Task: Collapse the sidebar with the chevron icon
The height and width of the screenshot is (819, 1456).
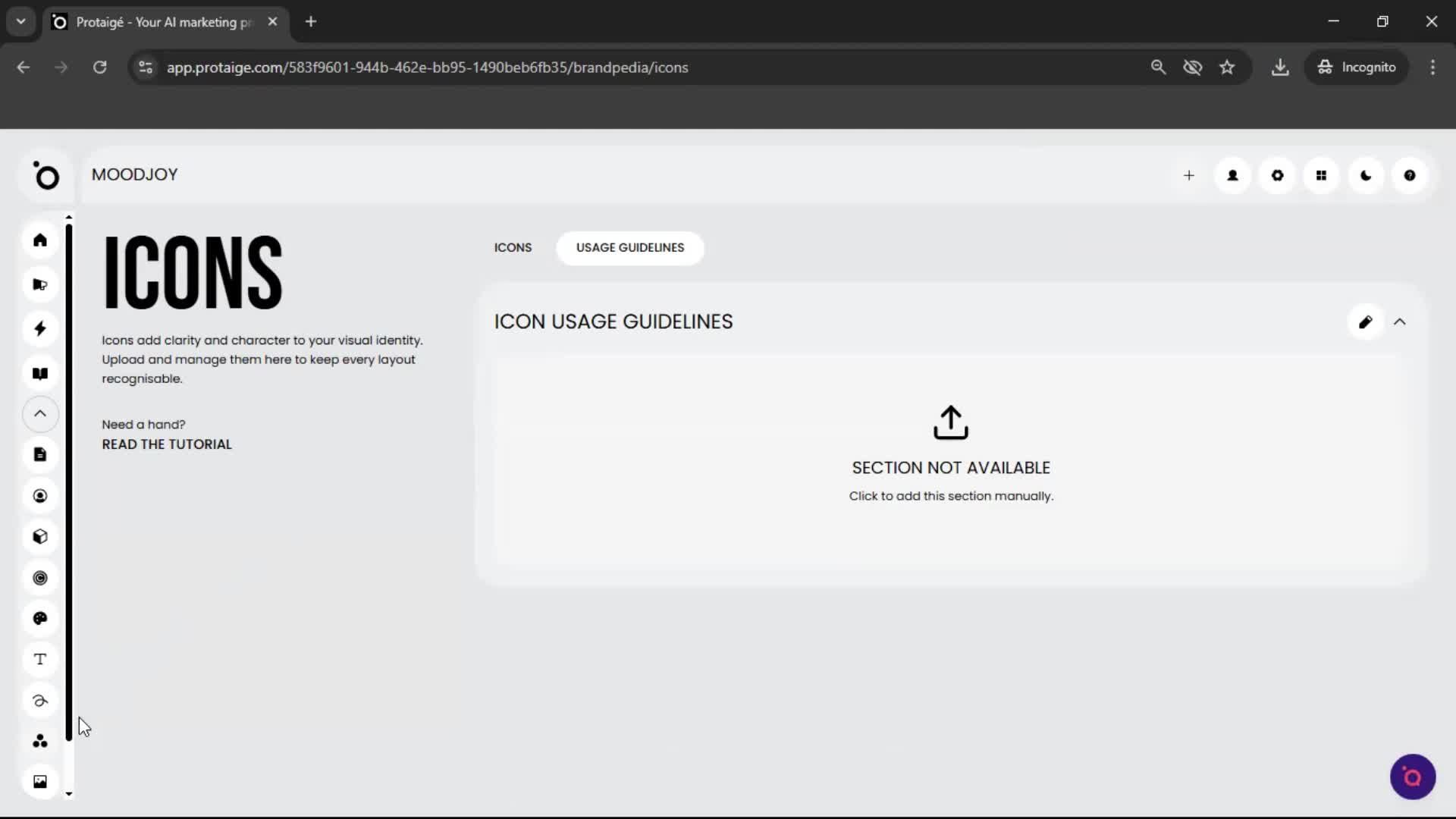Action: 40,414
